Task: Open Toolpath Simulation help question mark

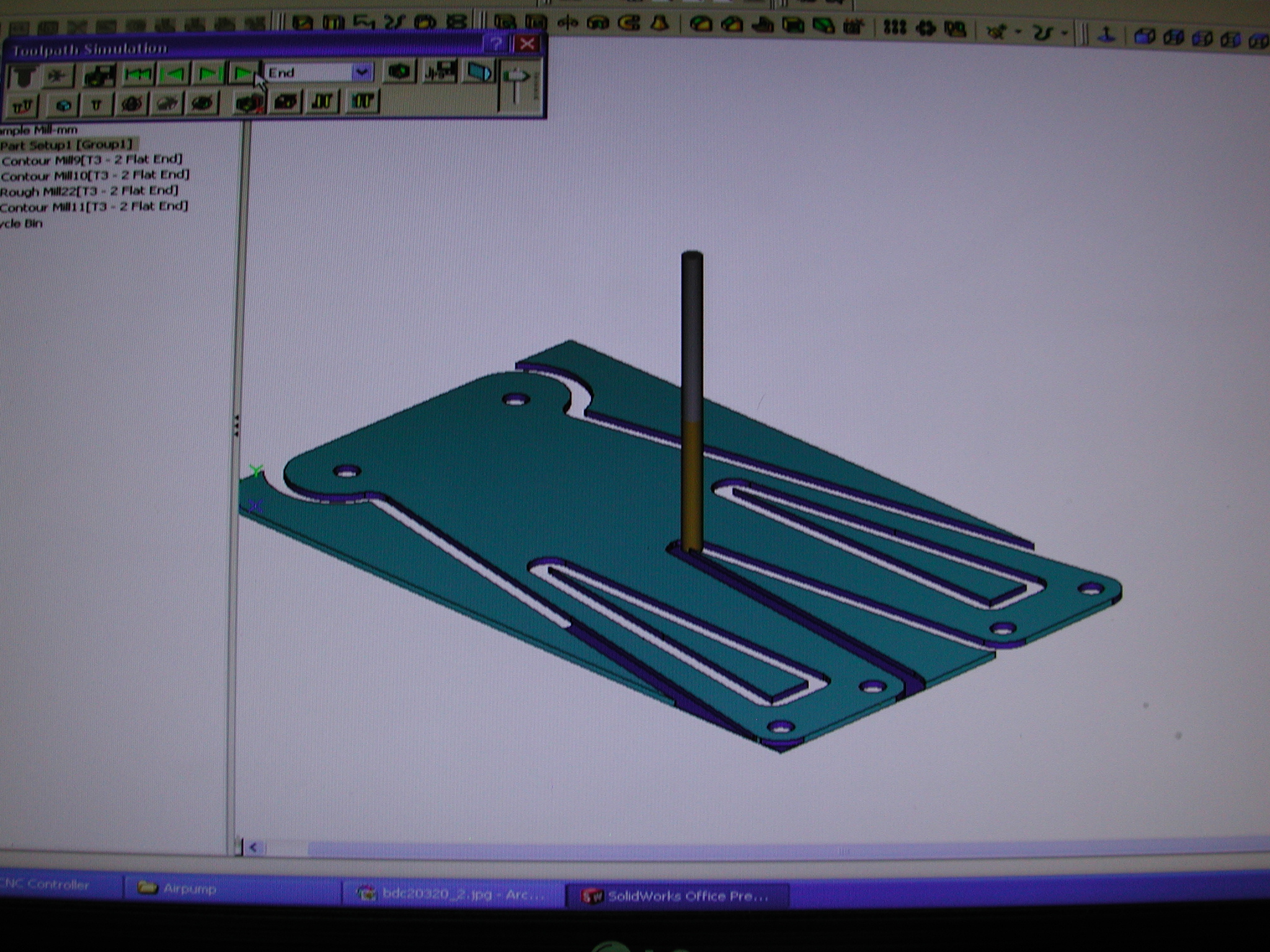Action: coord(496,43)
